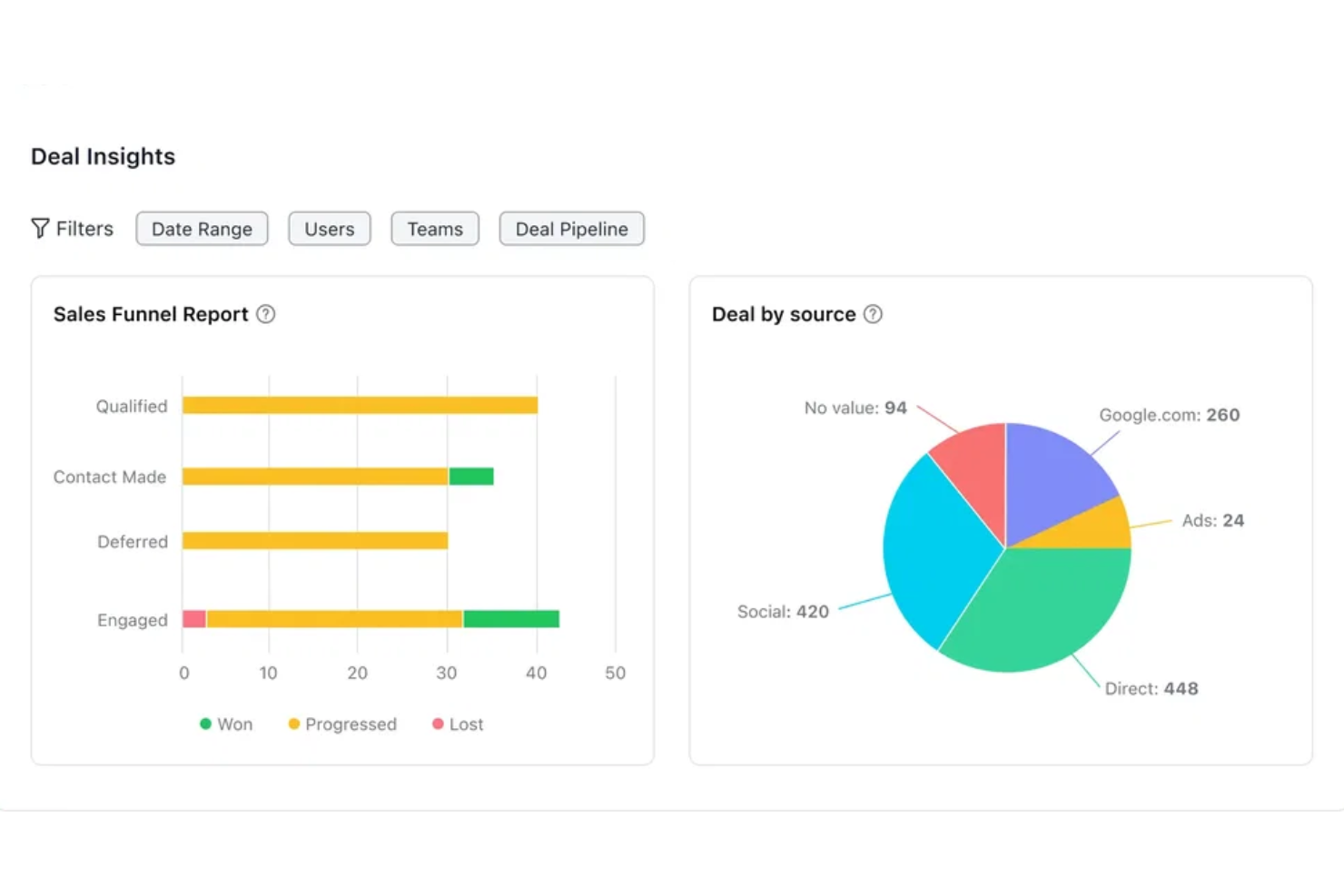Screen dimensions: 1344x896
Task: Click the 'Sales Funnel Report' title
Action: coord(151,314)
